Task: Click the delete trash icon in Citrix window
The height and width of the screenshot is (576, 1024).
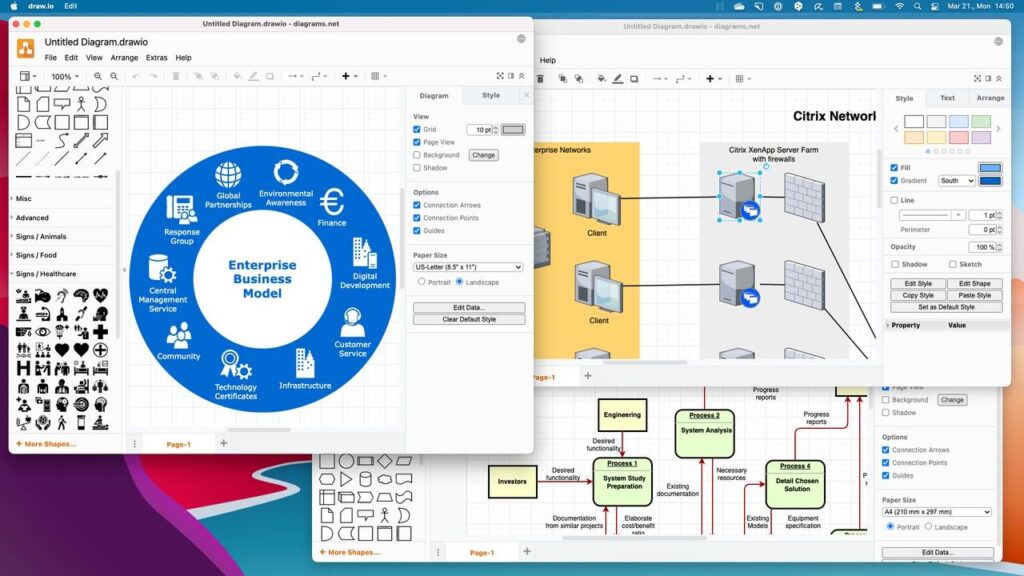Action: (540, 79)
